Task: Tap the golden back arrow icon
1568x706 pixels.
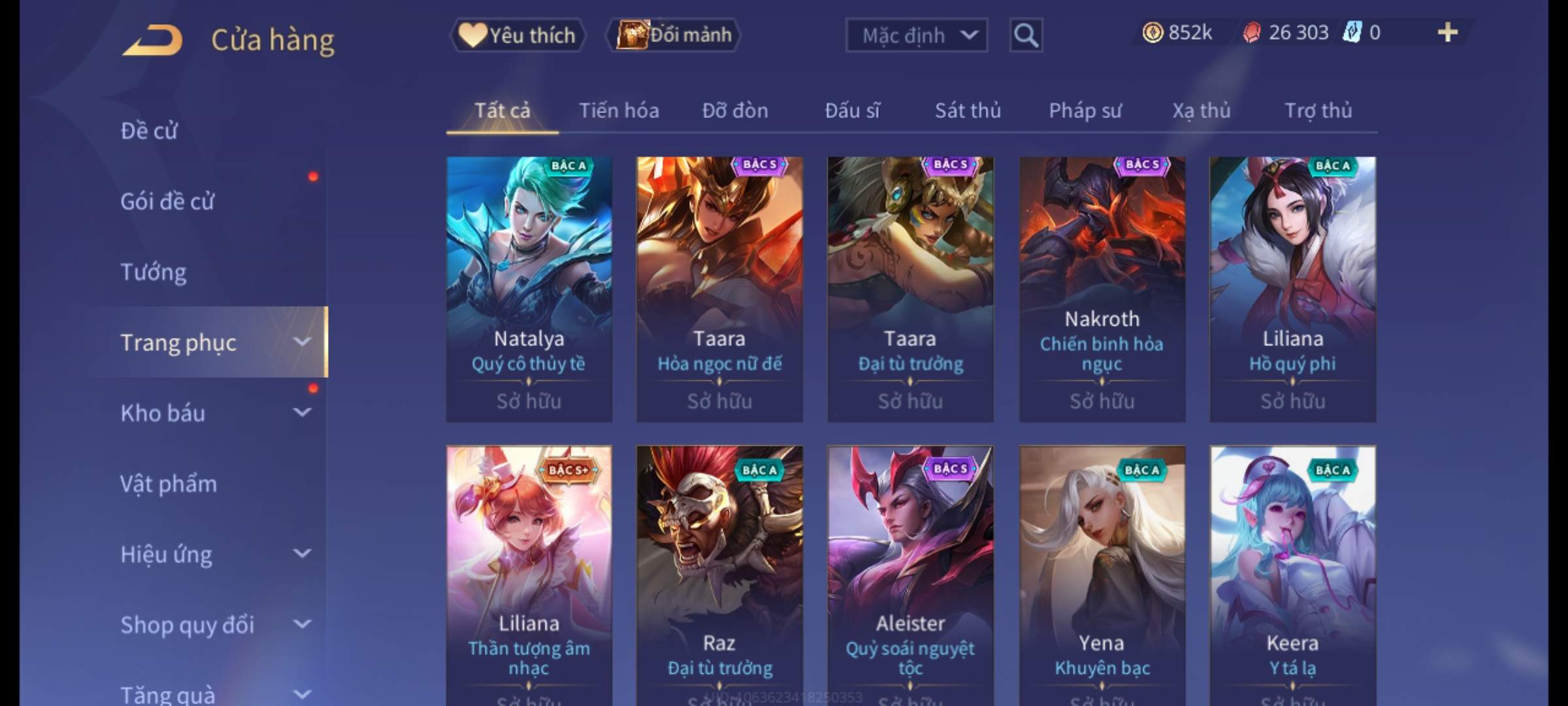Action: pyautogui.click(x=152, y=40)
